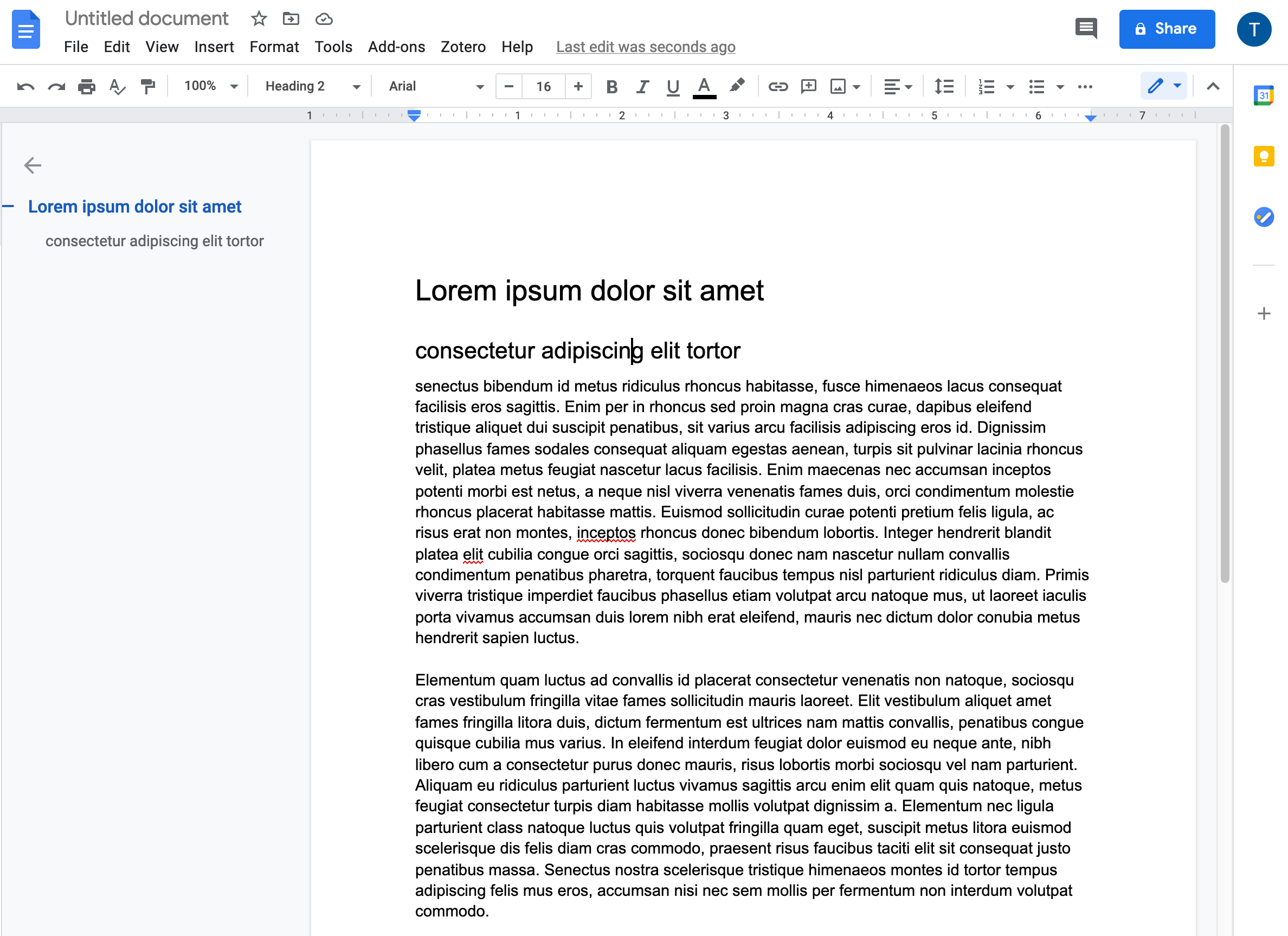Click the print icon
Image resolution: width=1288 pixels, height=936 pixels.
click(x=86, y=86)
